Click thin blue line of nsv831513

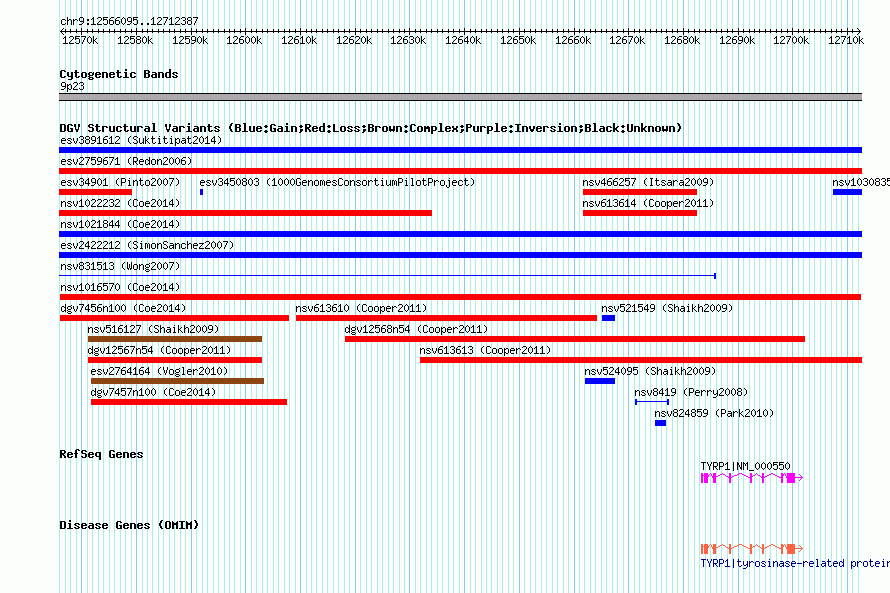pos(388,276)
